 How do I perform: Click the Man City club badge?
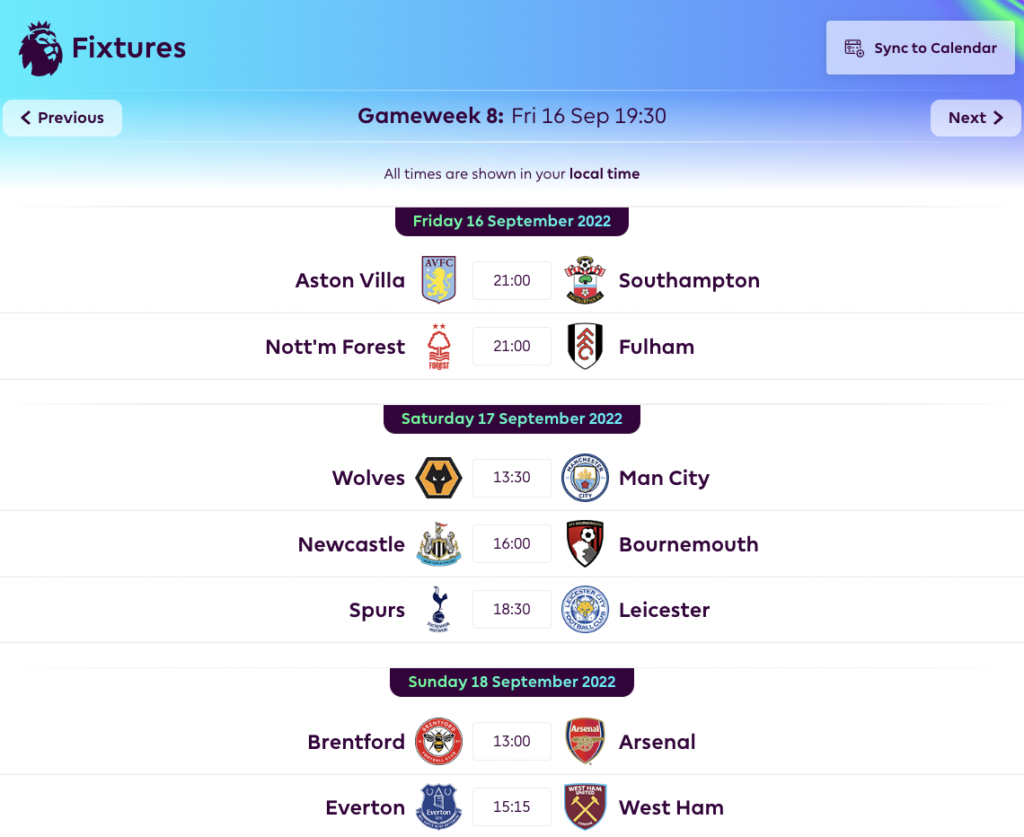pos(585,478)
